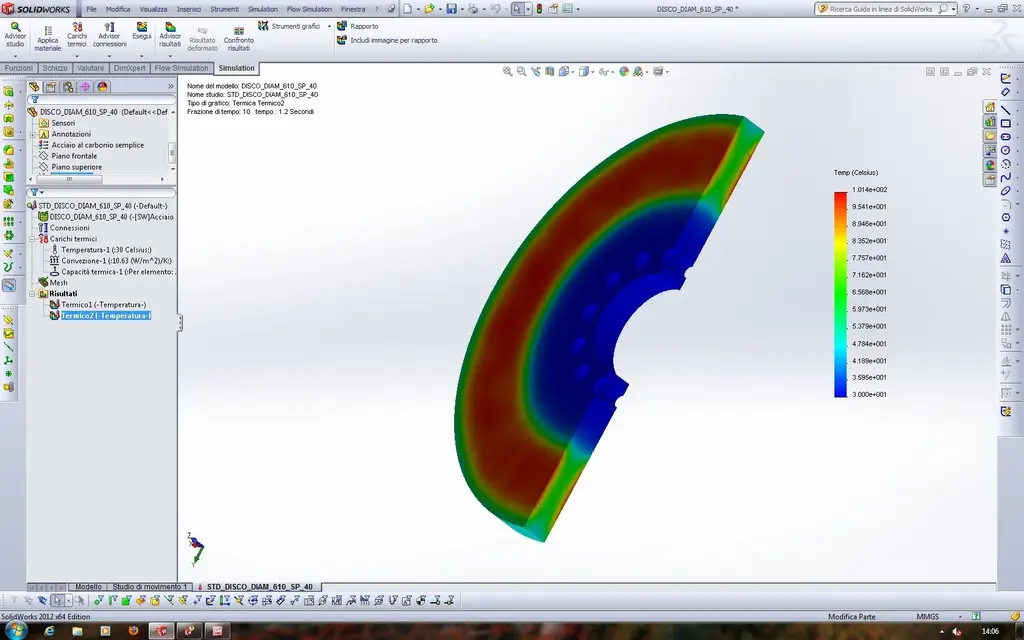Open the Simulation menu in menu bar
Screen dimensions: 1024x640
pos(263,9)
